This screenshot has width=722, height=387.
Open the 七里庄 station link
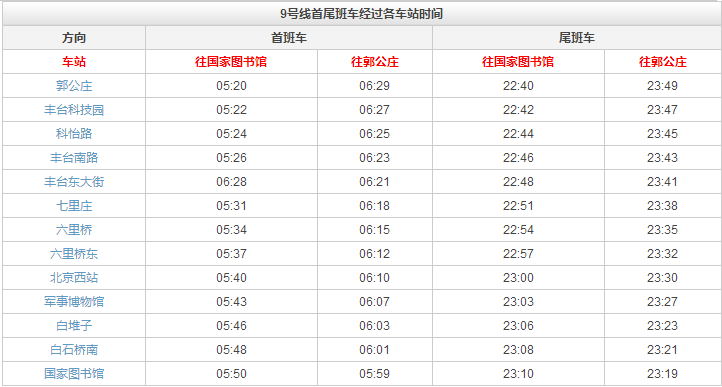[x=74, y=205]
